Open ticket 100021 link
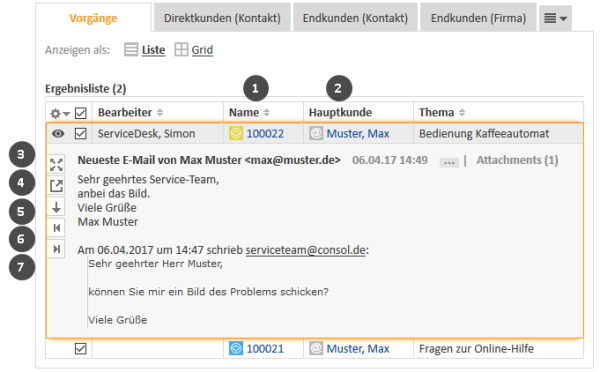The image size is (600, 372). tap(265, 349)
